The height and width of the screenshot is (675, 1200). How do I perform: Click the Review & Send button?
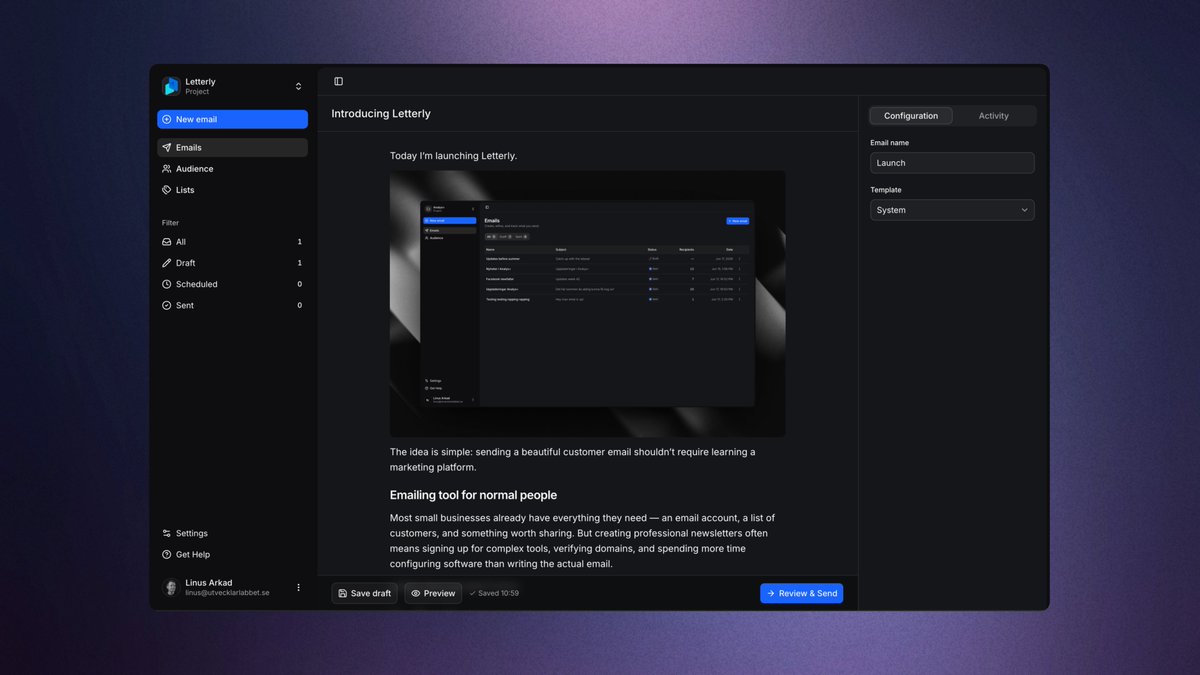click(801, 593)
